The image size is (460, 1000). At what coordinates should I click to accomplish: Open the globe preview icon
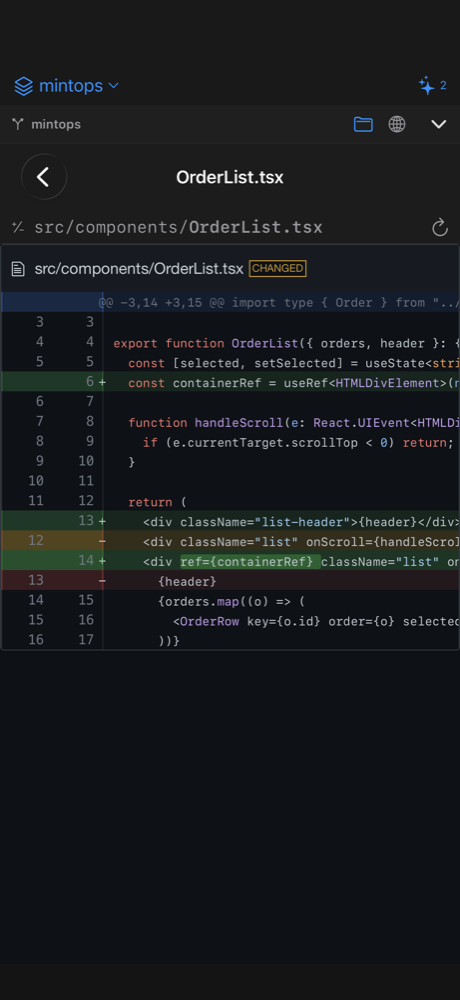point(397,124)
